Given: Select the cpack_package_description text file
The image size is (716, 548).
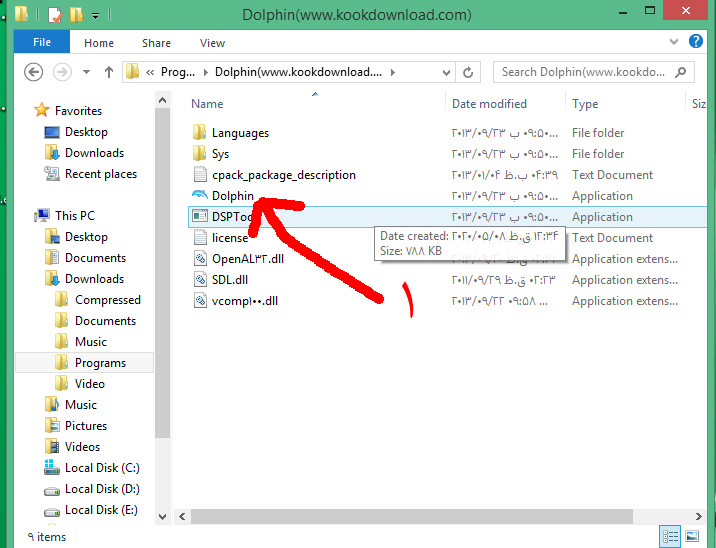Looking at the screenshot, I should click(x=284, y=175).
